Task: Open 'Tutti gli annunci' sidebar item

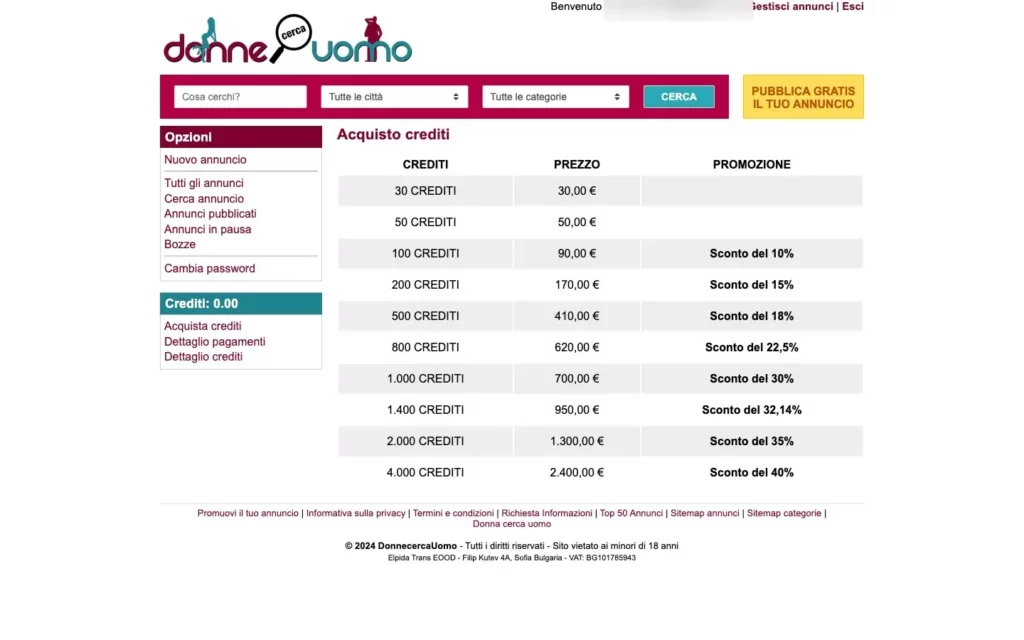Action: tap(204, 183)
